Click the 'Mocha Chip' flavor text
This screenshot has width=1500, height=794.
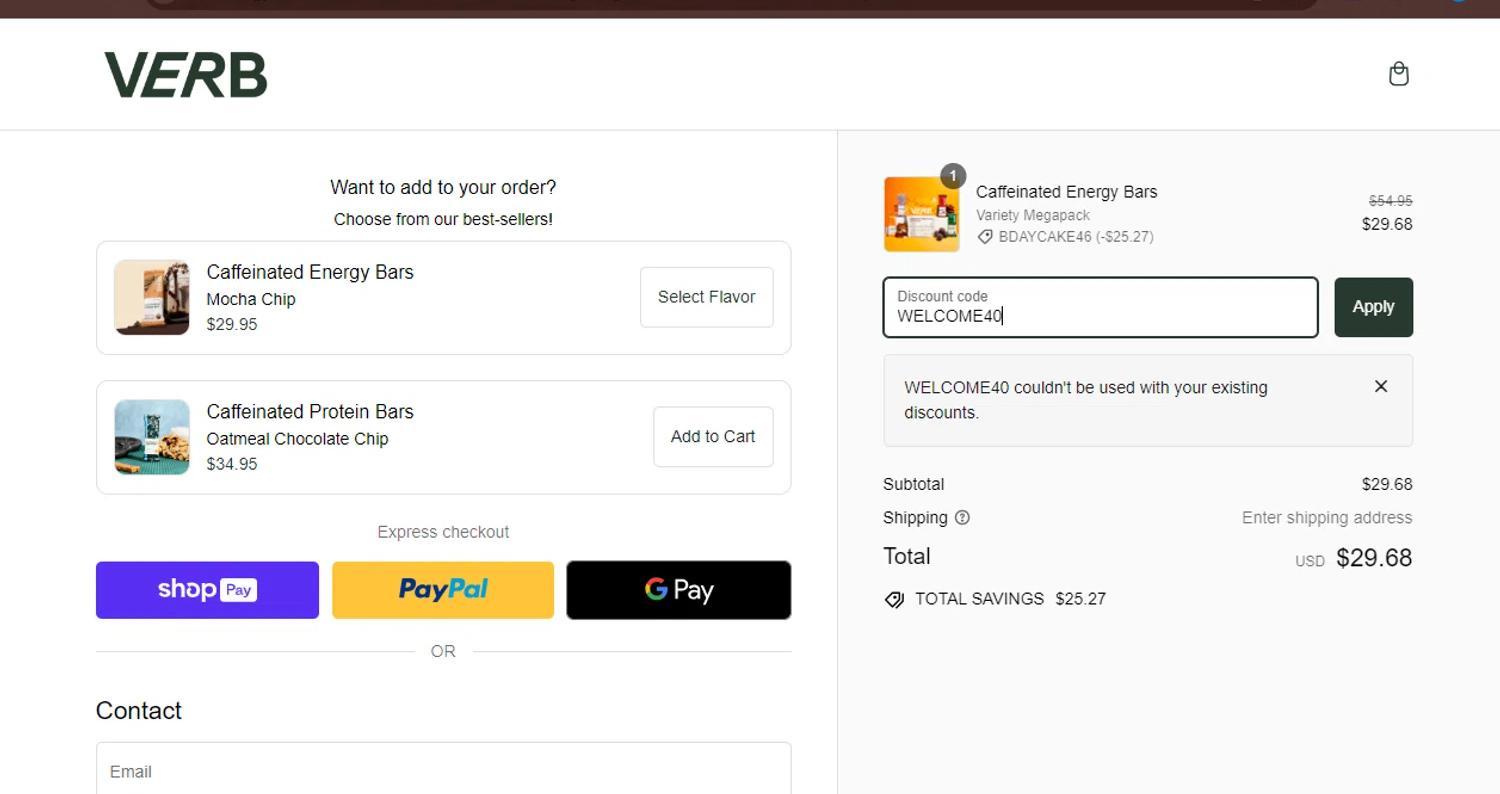pyautogui.click(x=251, y=299)
